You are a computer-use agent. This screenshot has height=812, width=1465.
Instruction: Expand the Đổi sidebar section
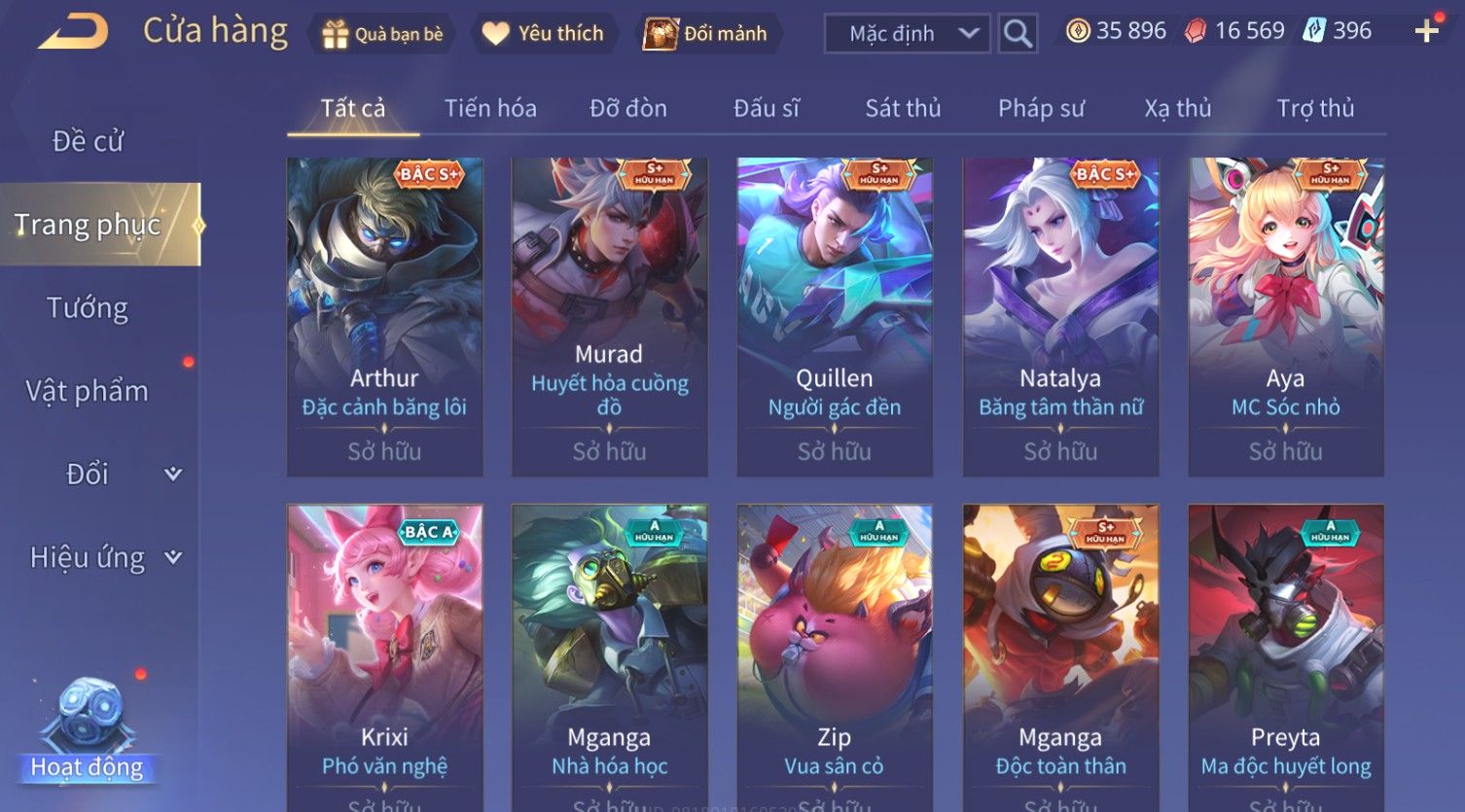(x=173, y=474)
